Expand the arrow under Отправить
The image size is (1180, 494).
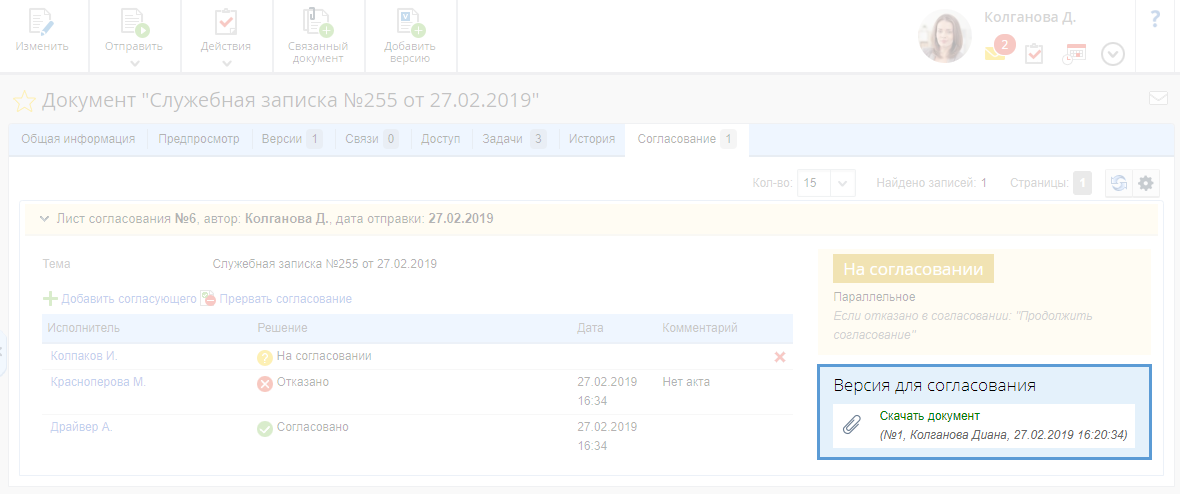point(134,63)
